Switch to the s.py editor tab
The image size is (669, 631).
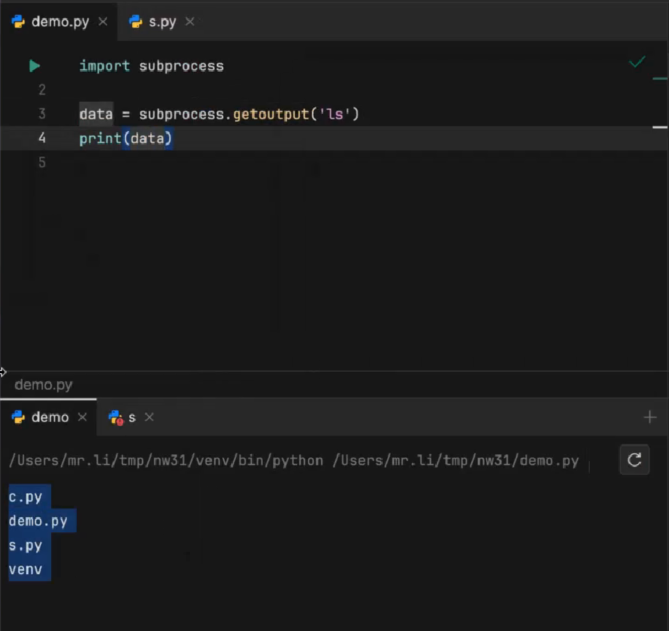[x=162, y=21]
